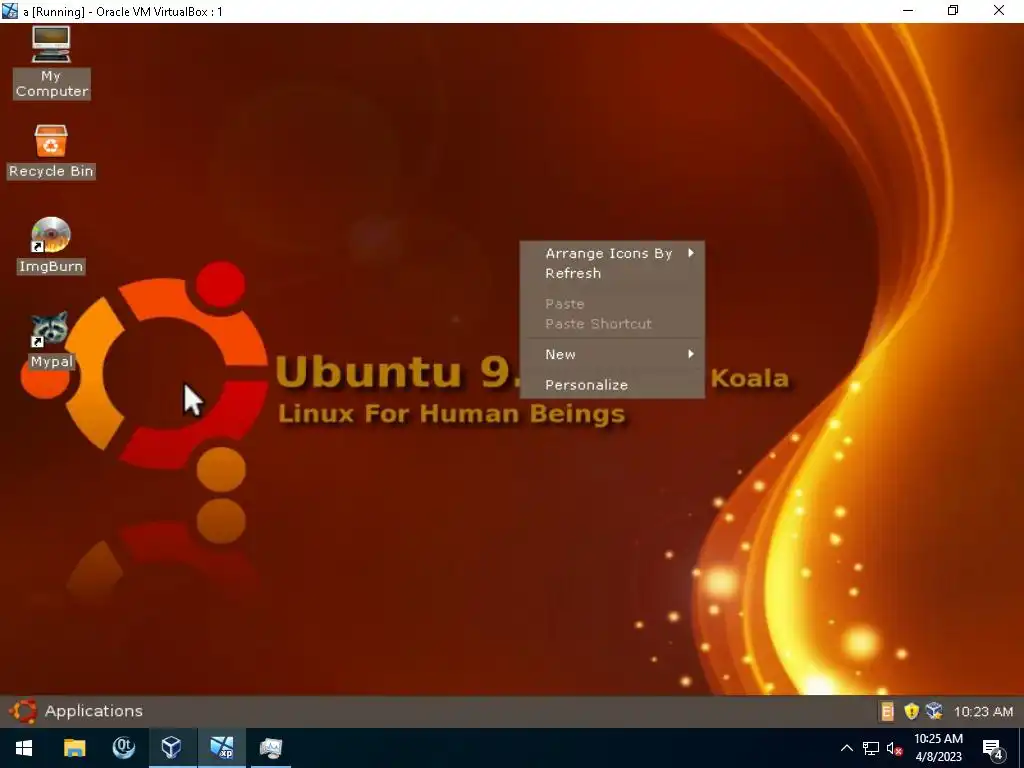Click the host network status tray icon
The image size is (1024, 768).
(x=871, y=748)
